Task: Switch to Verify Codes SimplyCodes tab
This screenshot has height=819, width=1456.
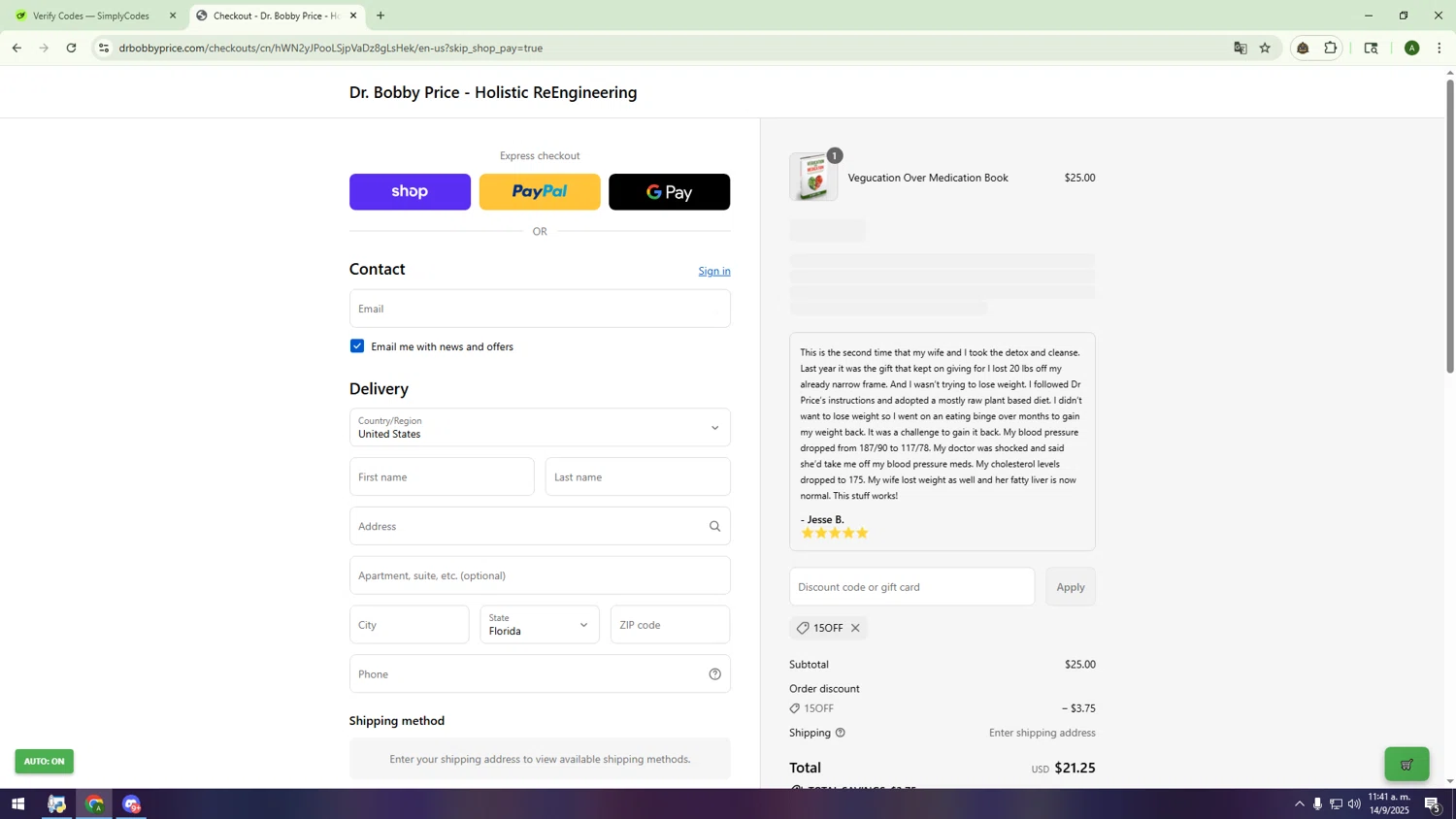Action: coord(92,16)
